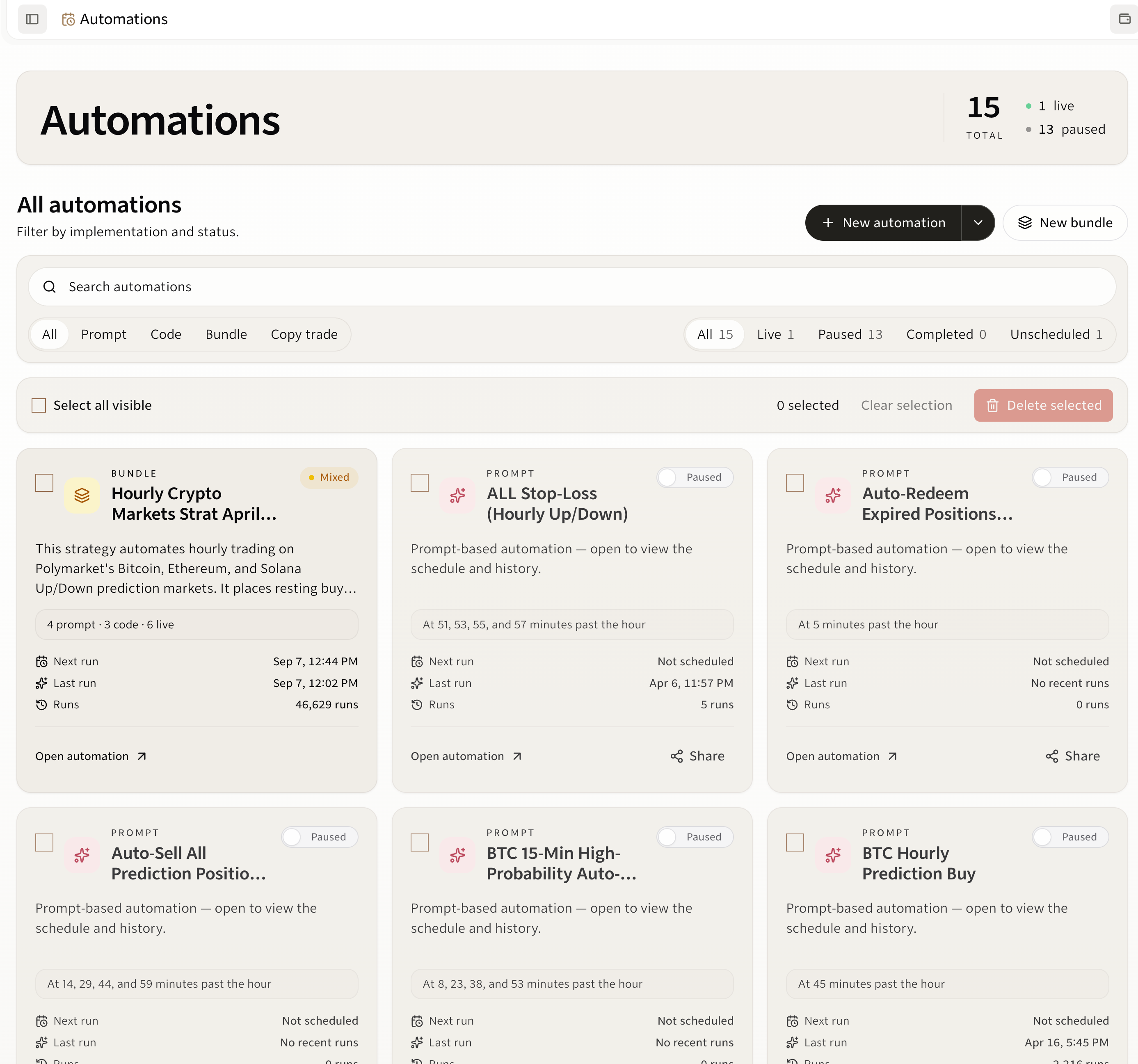The image size is (1138, 1064).
Task: Share the ALL Stop-Loss automation
Action: pos(697,756)
